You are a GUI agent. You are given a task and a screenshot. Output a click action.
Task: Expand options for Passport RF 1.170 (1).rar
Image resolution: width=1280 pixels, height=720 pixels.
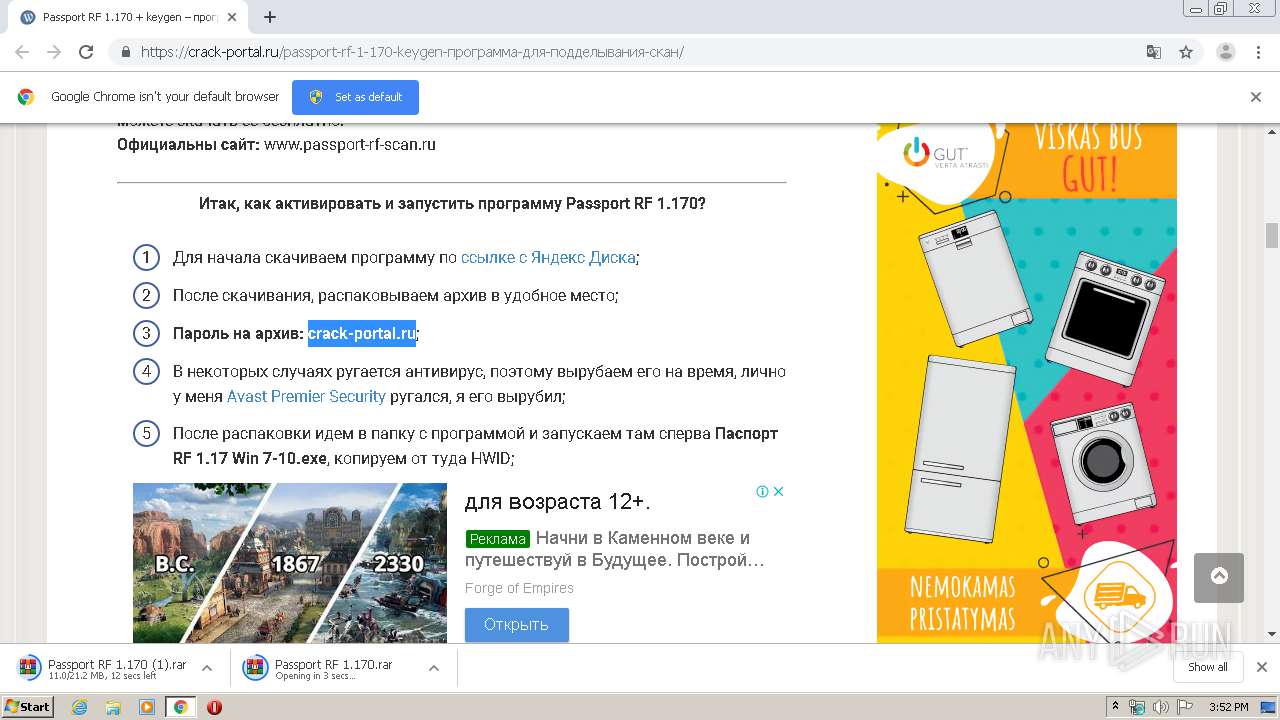tap(207, 668)
